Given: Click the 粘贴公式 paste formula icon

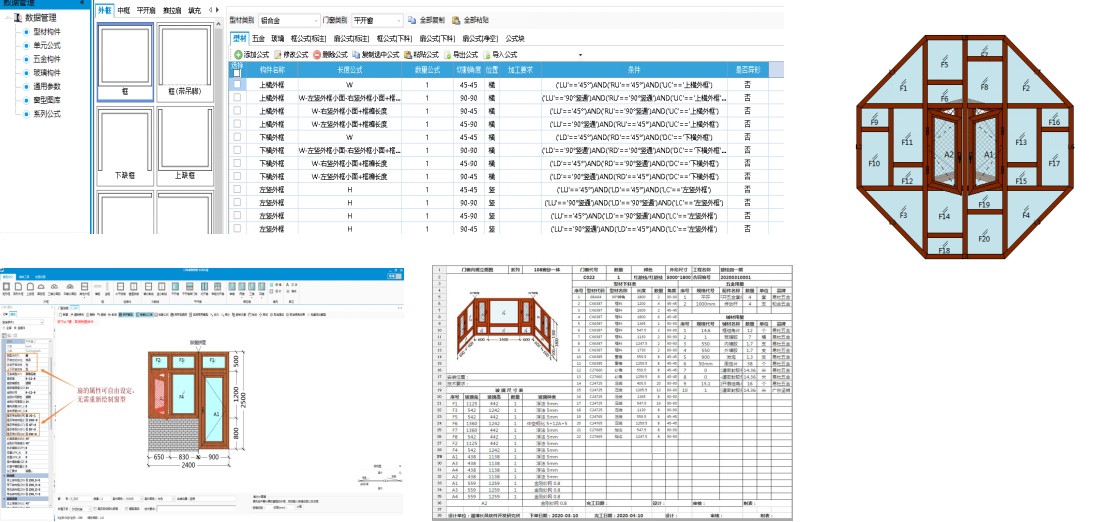Looking at the screenshot, I should [x=408, y=54].
